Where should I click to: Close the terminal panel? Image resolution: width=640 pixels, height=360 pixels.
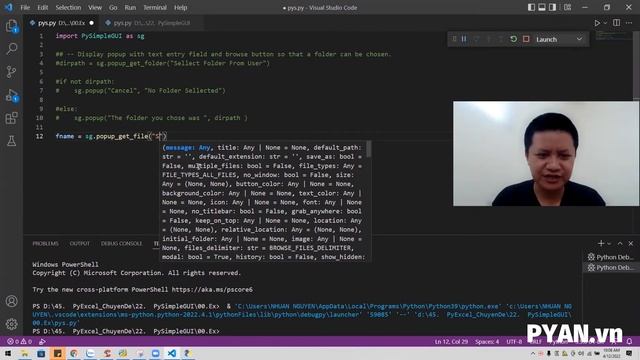pos(631,243)
